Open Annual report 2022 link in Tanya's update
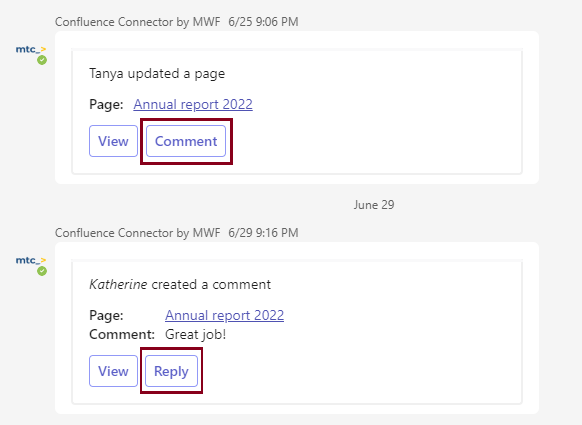Screen dimensions: 582x425 193,104
